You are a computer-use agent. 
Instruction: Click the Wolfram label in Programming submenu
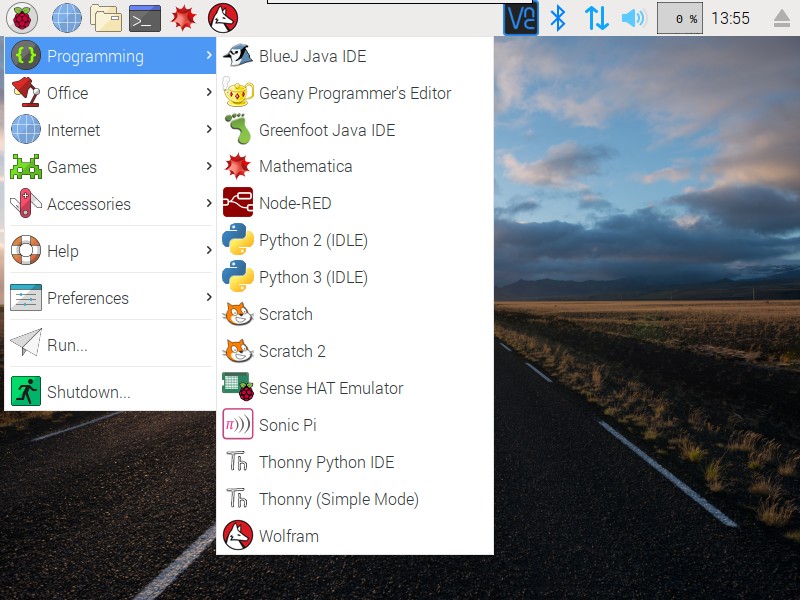tap(289, 536)
